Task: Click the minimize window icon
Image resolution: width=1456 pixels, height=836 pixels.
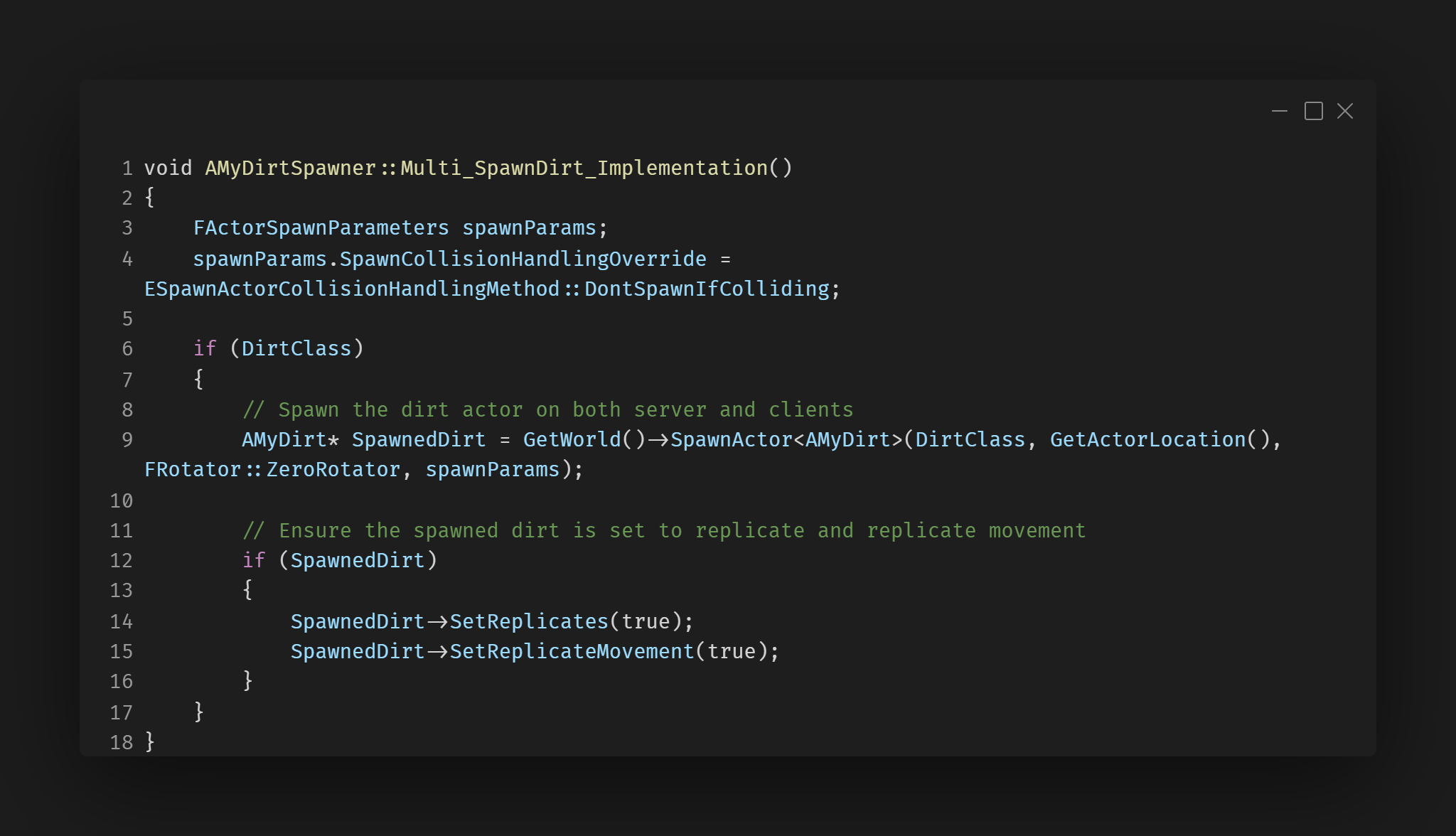Action: pos(1279,112)
